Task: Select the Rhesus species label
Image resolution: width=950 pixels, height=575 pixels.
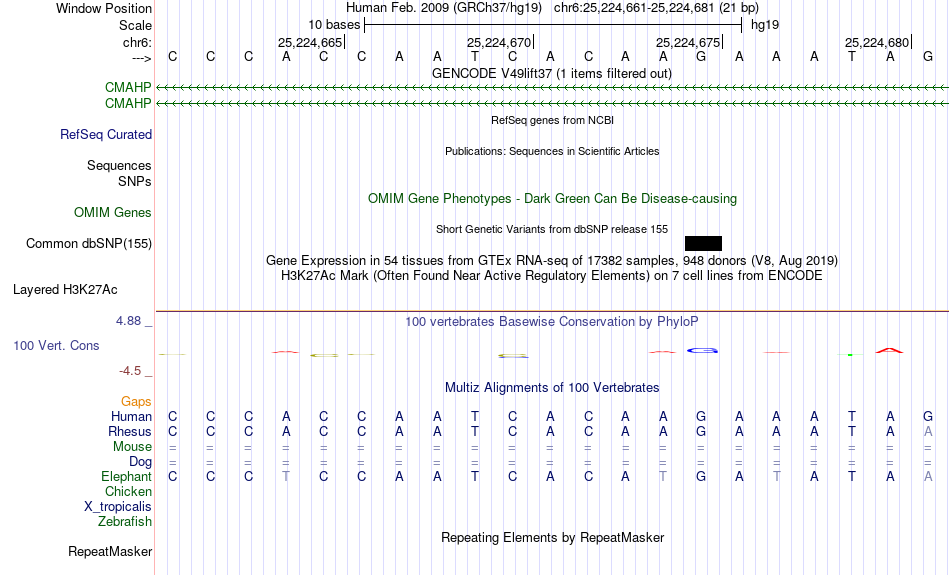Action: (130, 431)
